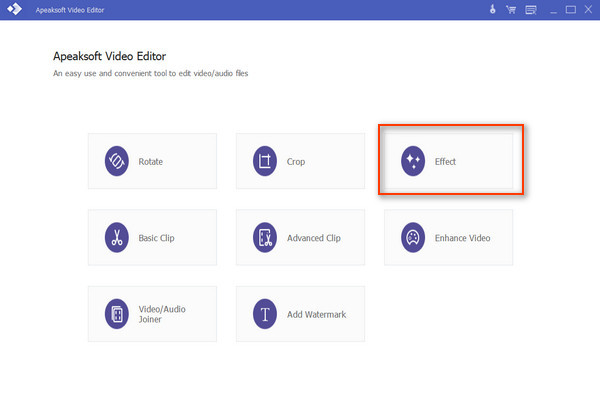Image resolution: width=600 pixels, height=407 pixels.
Task: Click the Video/Audio Joiner icon
Action: pyautogui.click(x=117, y=314)
